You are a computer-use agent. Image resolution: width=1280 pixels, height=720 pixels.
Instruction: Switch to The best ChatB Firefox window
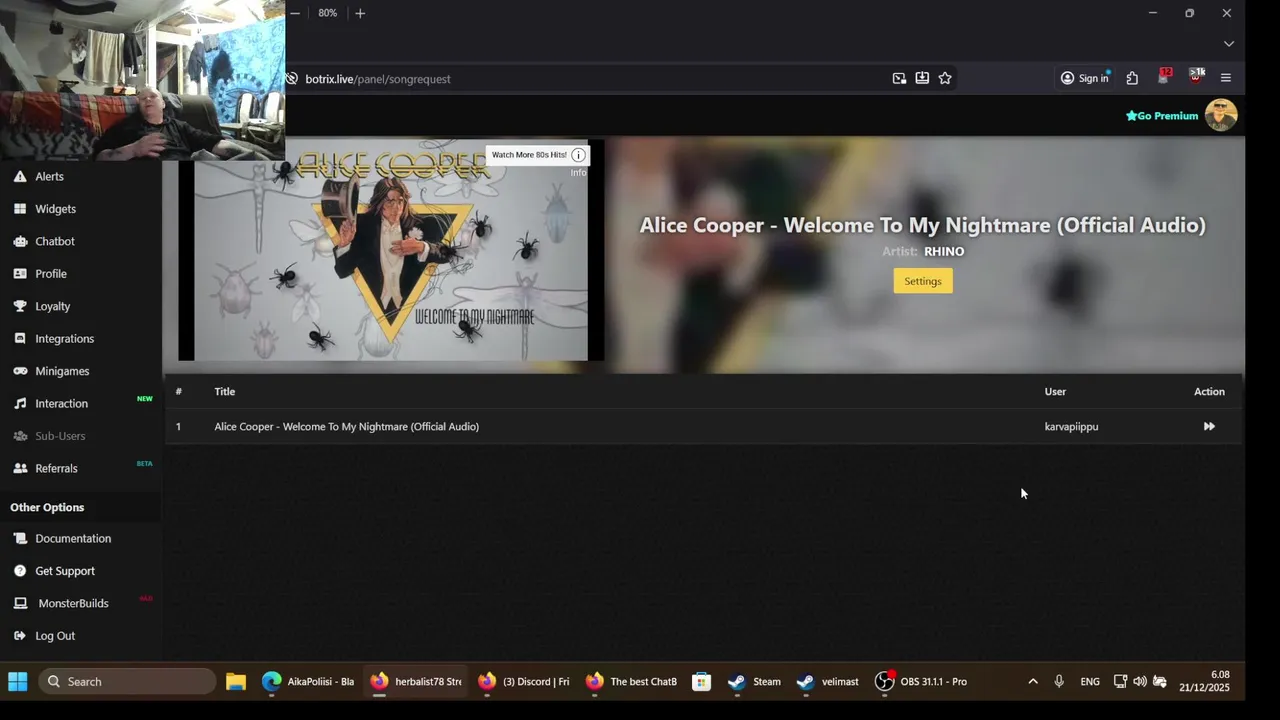631,681
